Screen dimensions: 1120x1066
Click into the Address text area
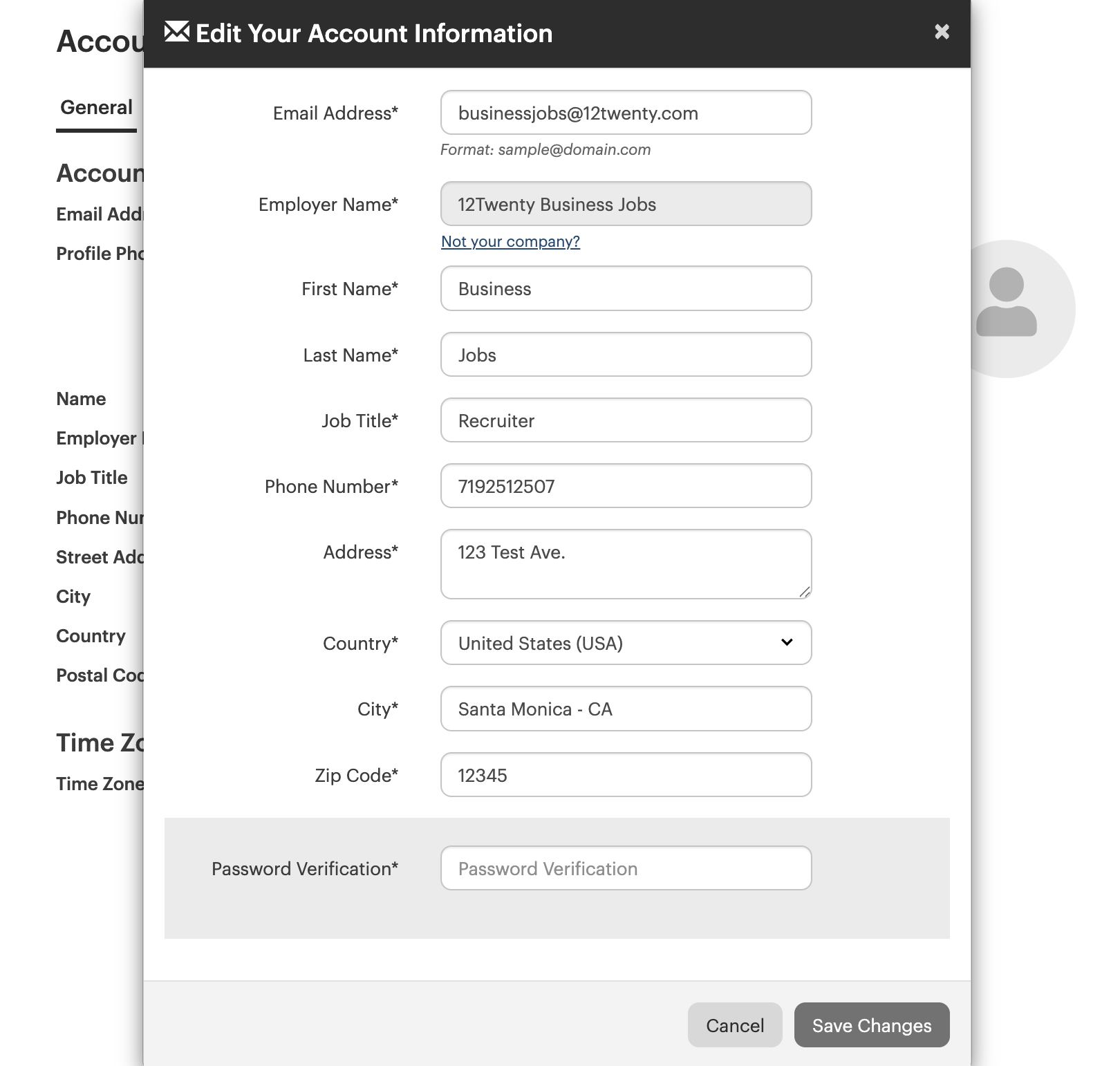point(626,564)
